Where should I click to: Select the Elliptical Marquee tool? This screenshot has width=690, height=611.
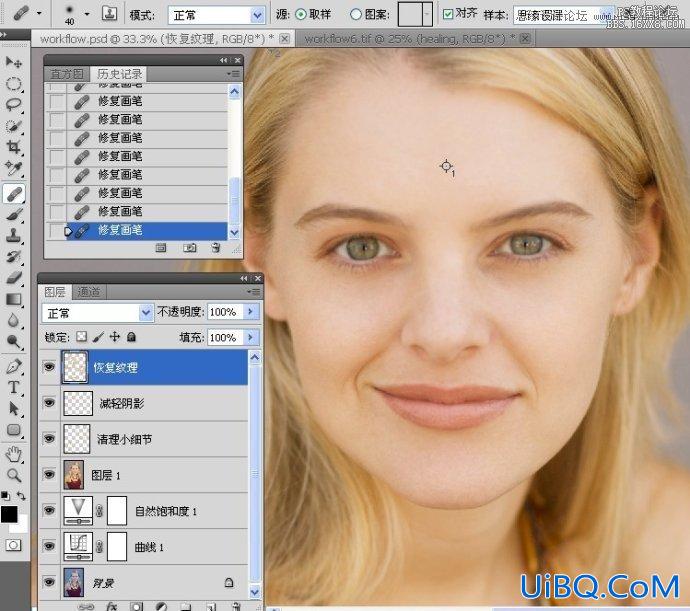pos(14,84)
